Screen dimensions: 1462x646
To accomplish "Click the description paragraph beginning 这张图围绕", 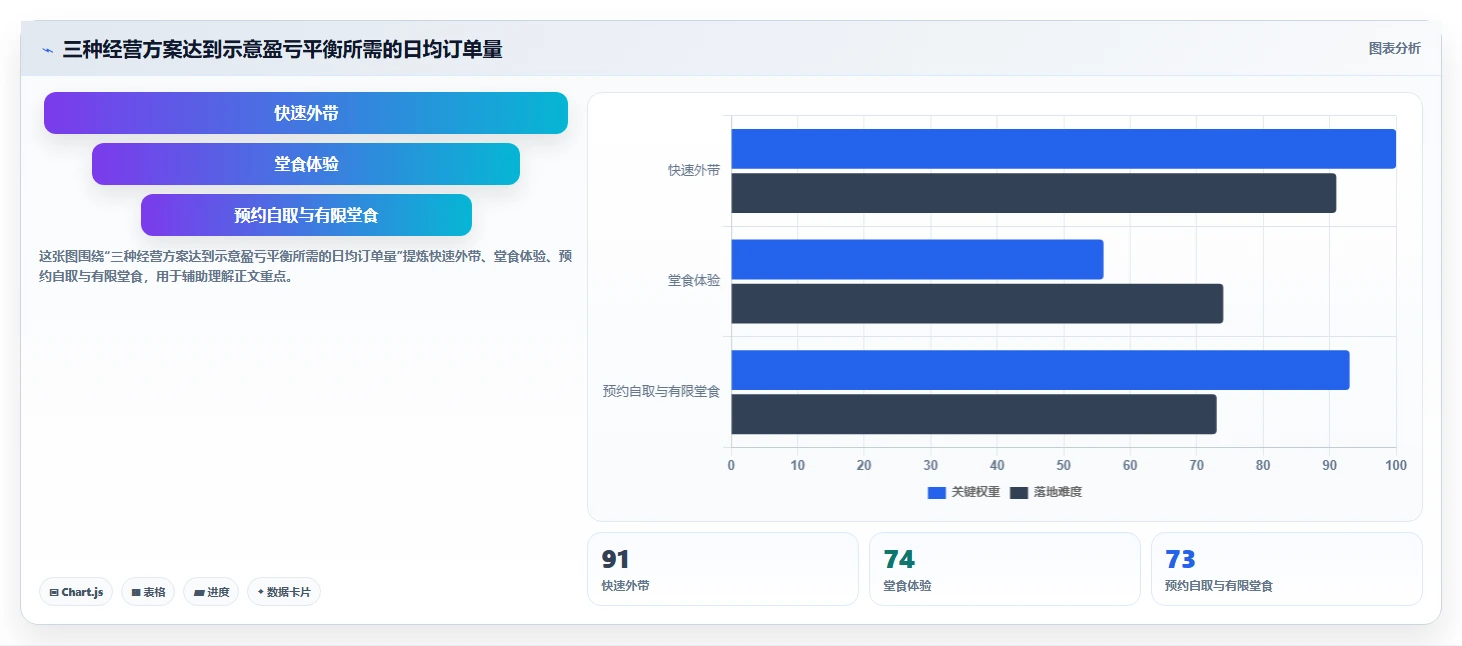I will [305, 267].
